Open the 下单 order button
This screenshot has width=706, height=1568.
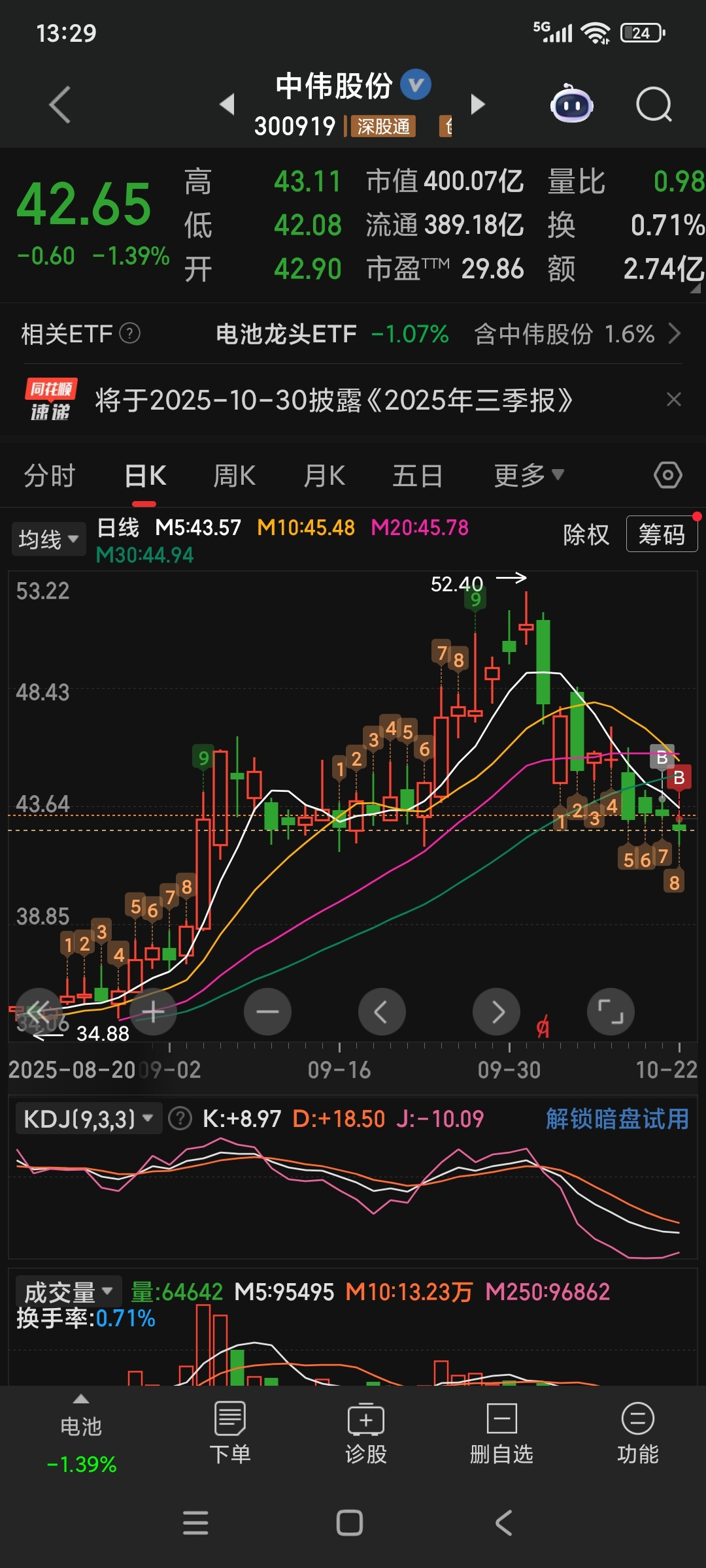tap(229, 1435)
